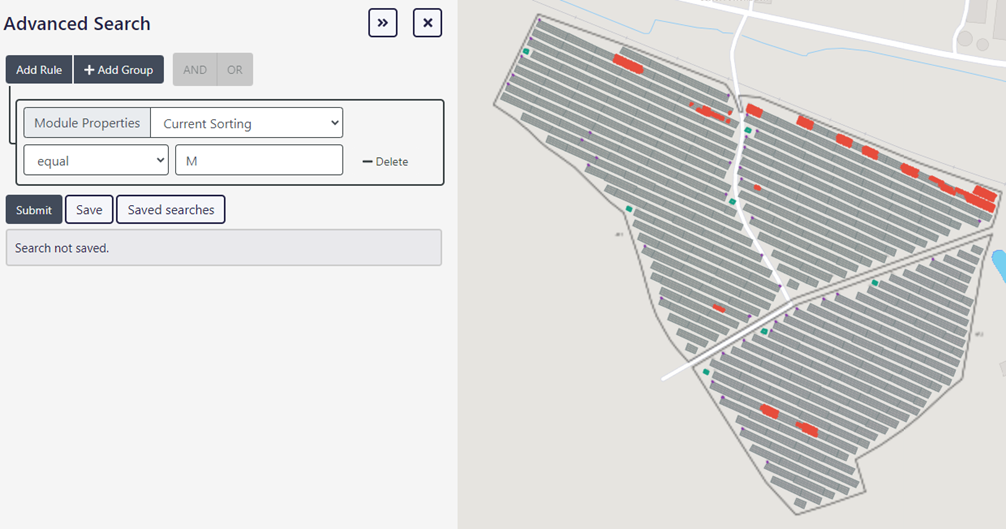Click the Advanced Search heading
This screenshot has height=529, width=1006.
tap(77, 24)
